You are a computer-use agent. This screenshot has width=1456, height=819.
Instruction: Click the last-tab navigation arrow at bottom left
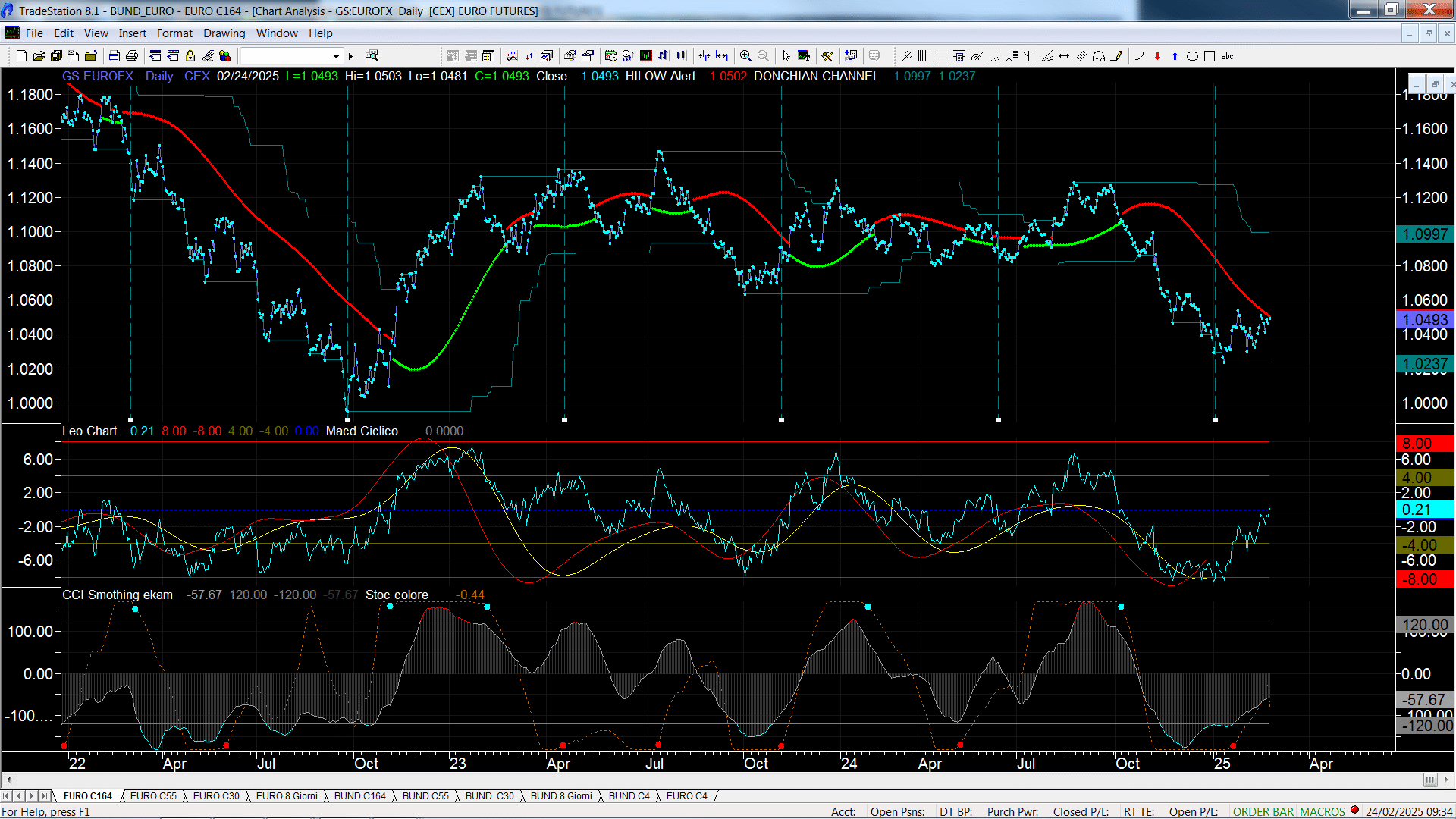point(45,795)
